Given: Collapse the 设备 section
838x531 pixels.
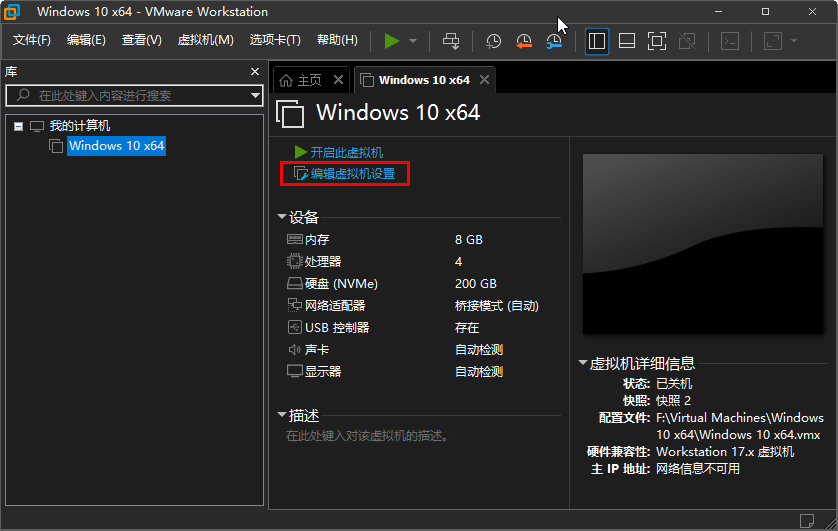Looking at the screenshot, I should (282, 216).
